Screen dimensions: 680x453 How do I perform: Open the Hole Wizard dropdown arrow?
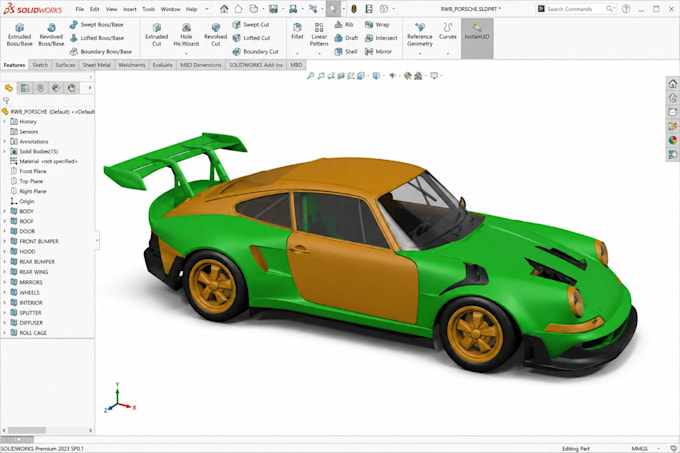coord(186,54)
